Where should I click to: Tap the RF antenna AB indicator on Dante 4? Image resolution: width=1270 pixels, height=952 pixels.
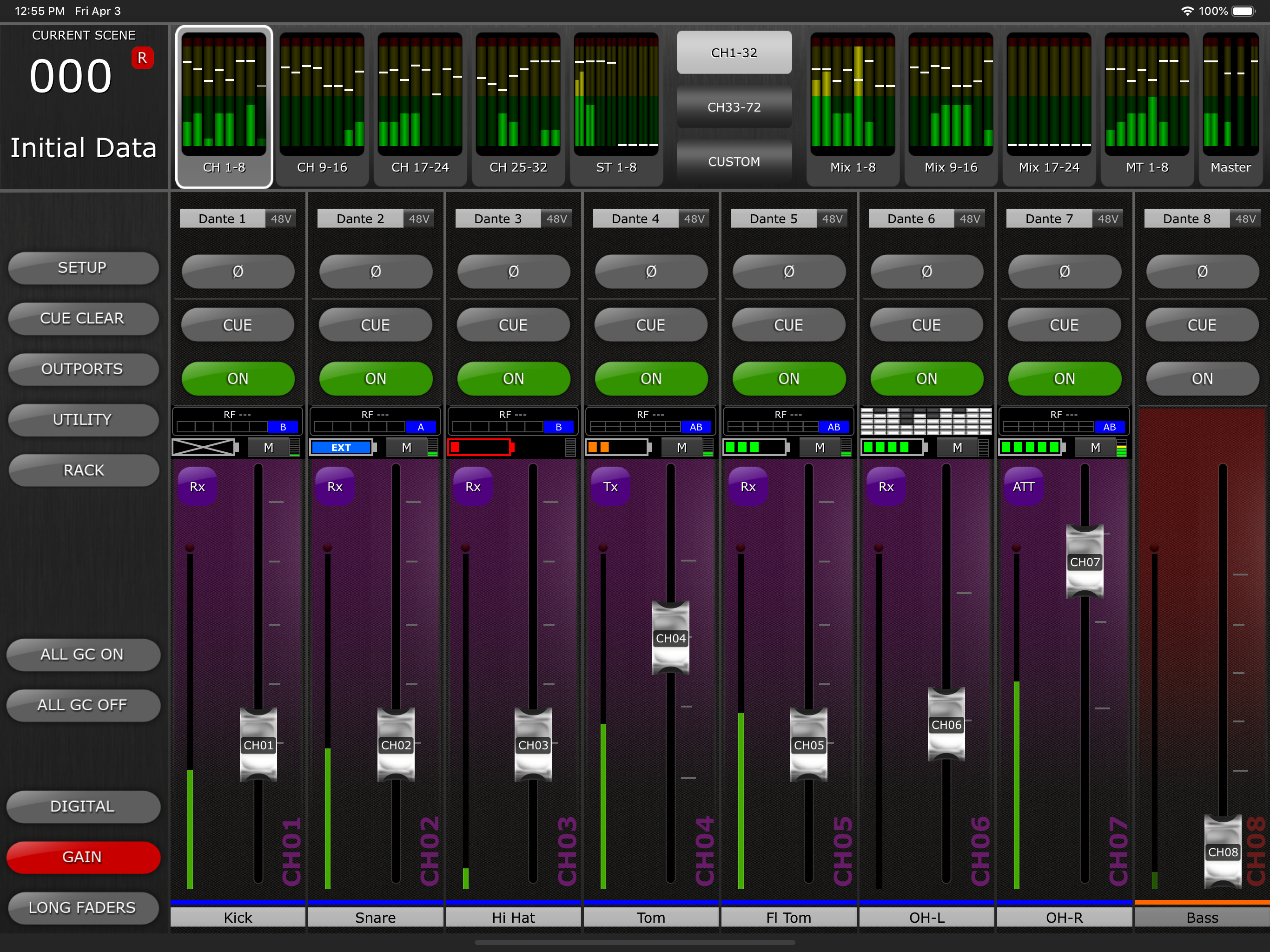[696, 427]
